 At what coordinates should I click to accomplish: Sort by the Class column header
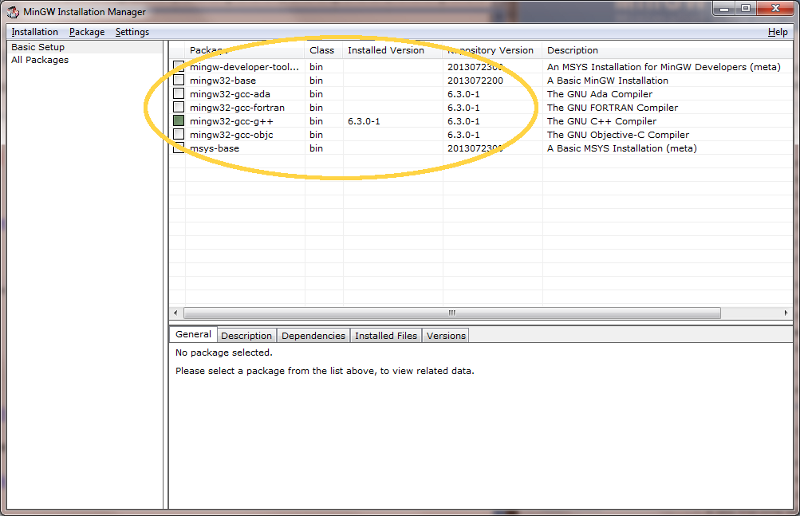coord(324,50)
